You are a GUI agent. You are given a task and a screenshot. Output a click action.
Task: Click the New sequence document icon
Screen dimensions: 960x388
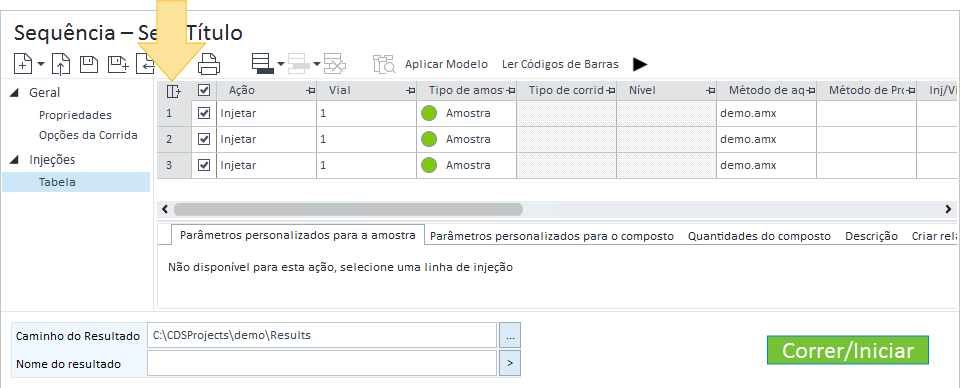click(x=23, y=64)
